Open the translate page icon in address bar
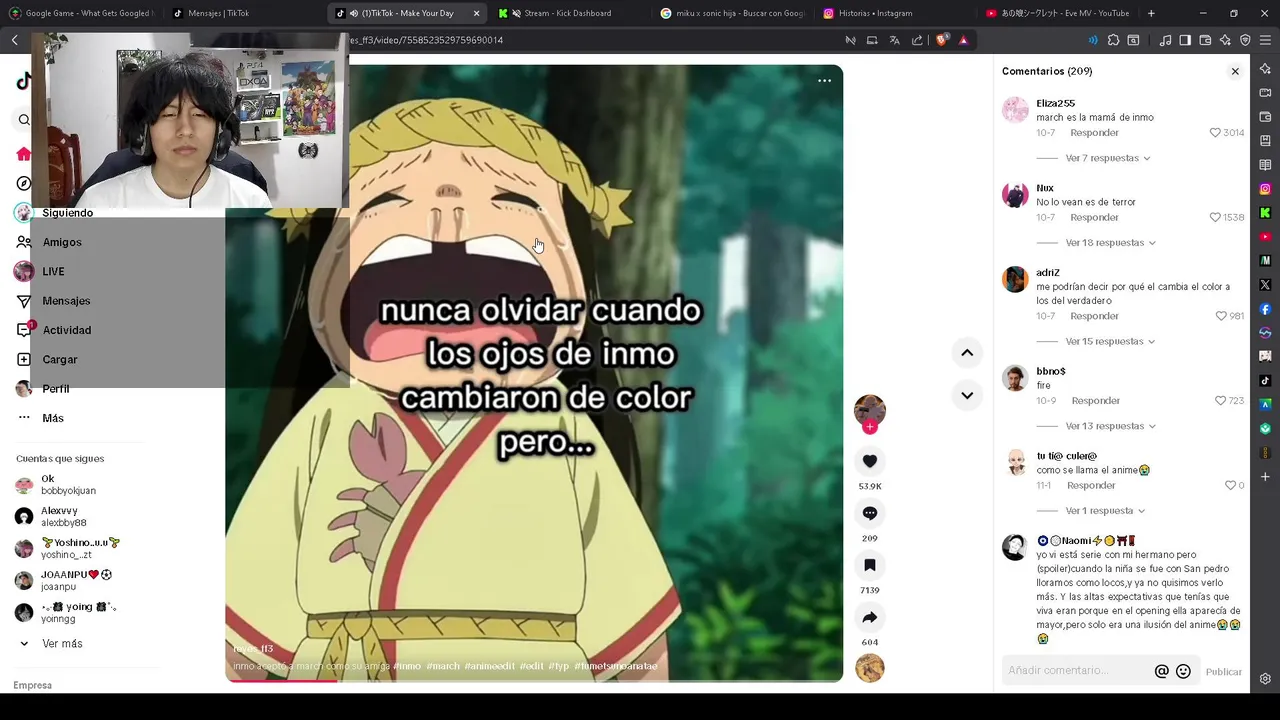 coord(894,40)
